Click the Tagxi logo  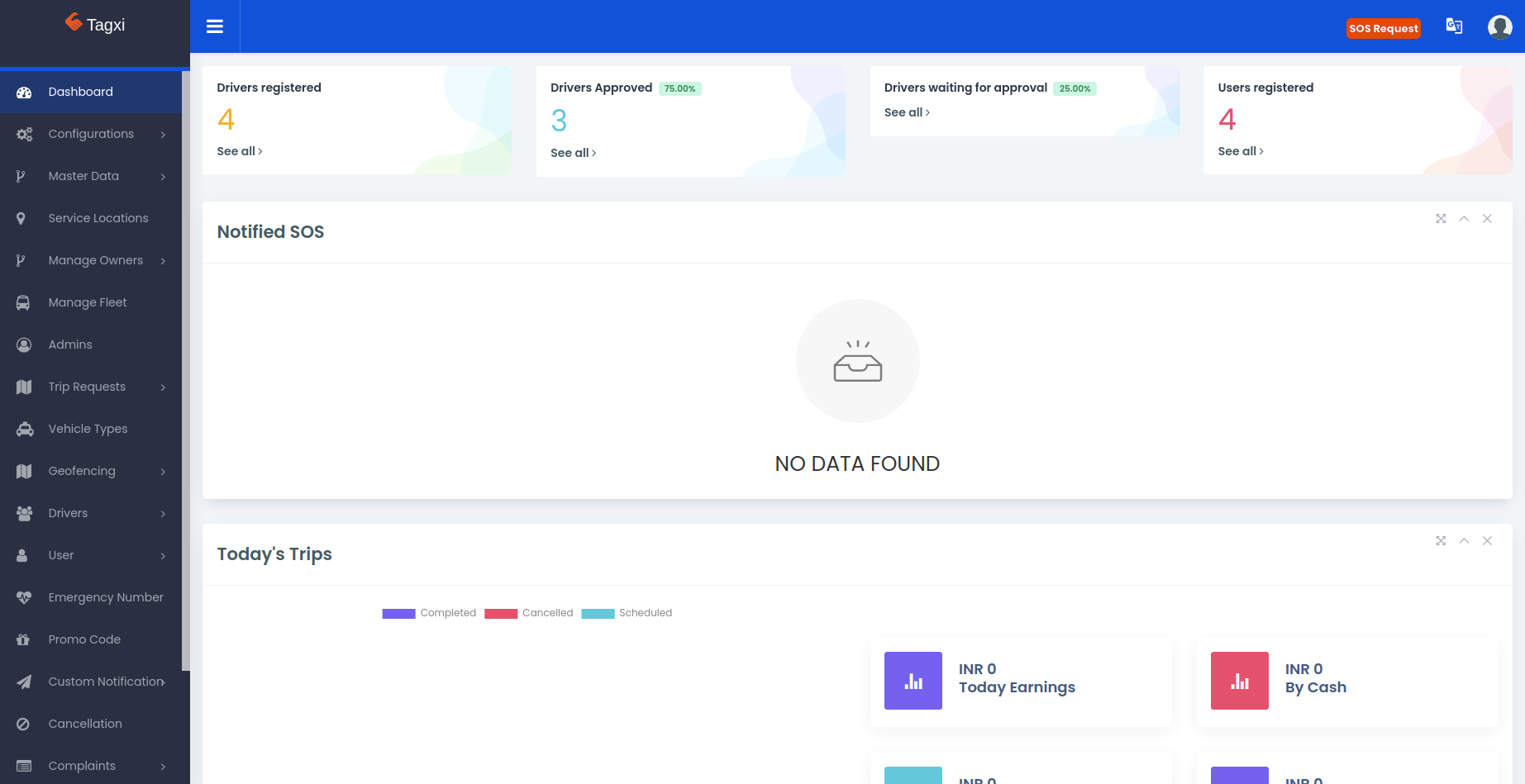pyautogui.click(x=95, y=25)
